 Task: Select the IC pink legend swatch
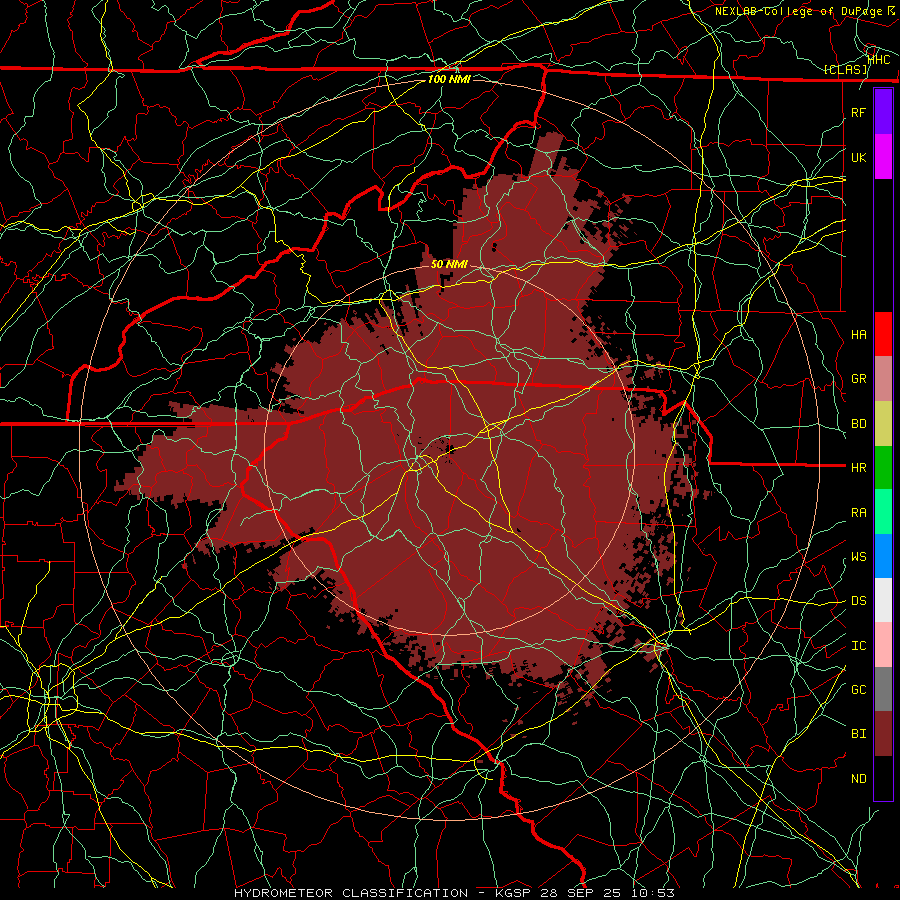click(x=883, y=645)
